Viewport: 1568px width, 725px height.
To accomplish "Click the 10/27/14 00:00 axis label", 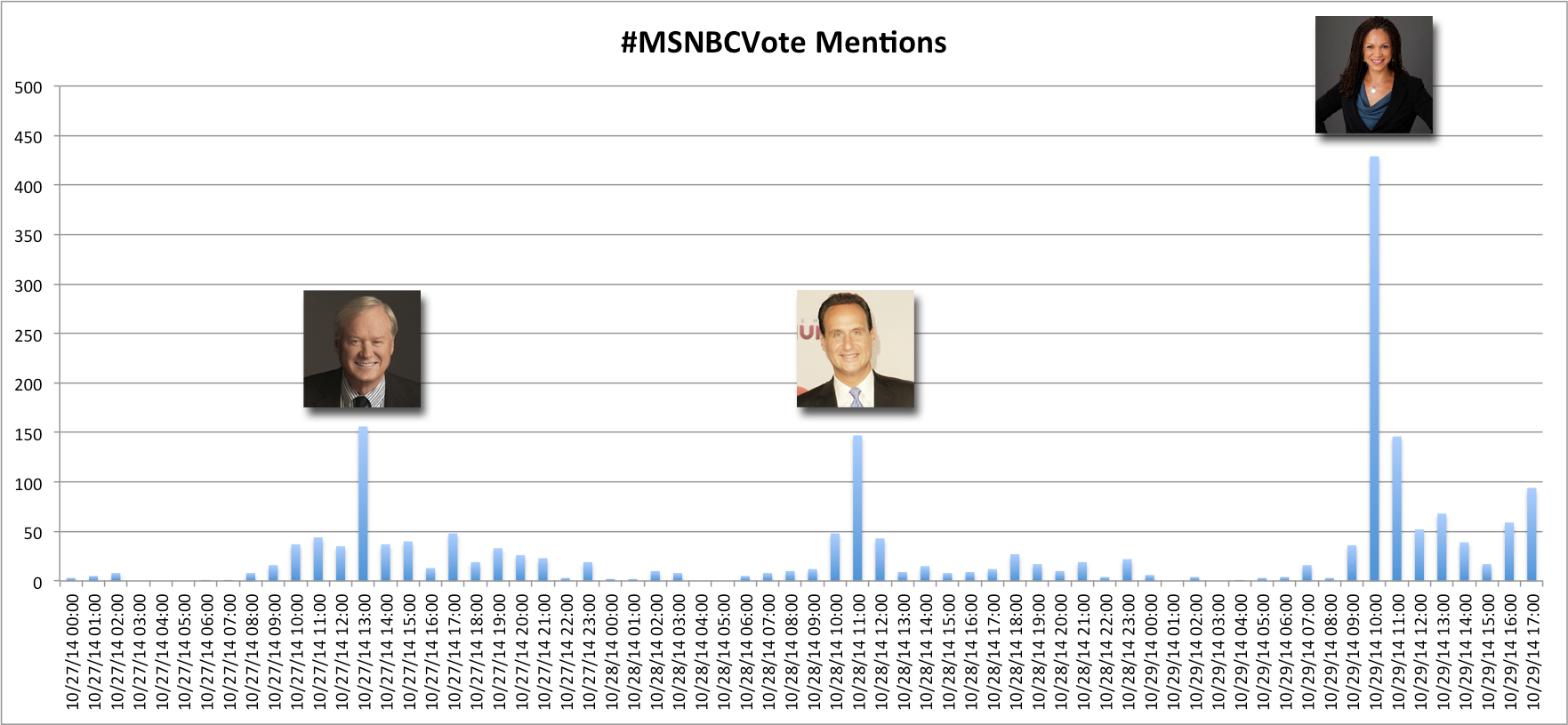I will [72, 652].
